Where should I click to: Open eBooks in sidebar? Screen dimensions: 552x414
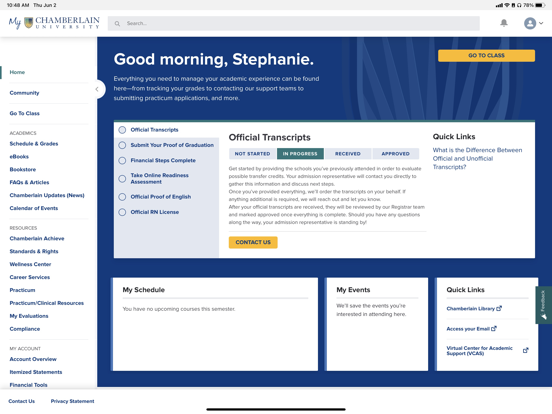(x=19, y=157)
